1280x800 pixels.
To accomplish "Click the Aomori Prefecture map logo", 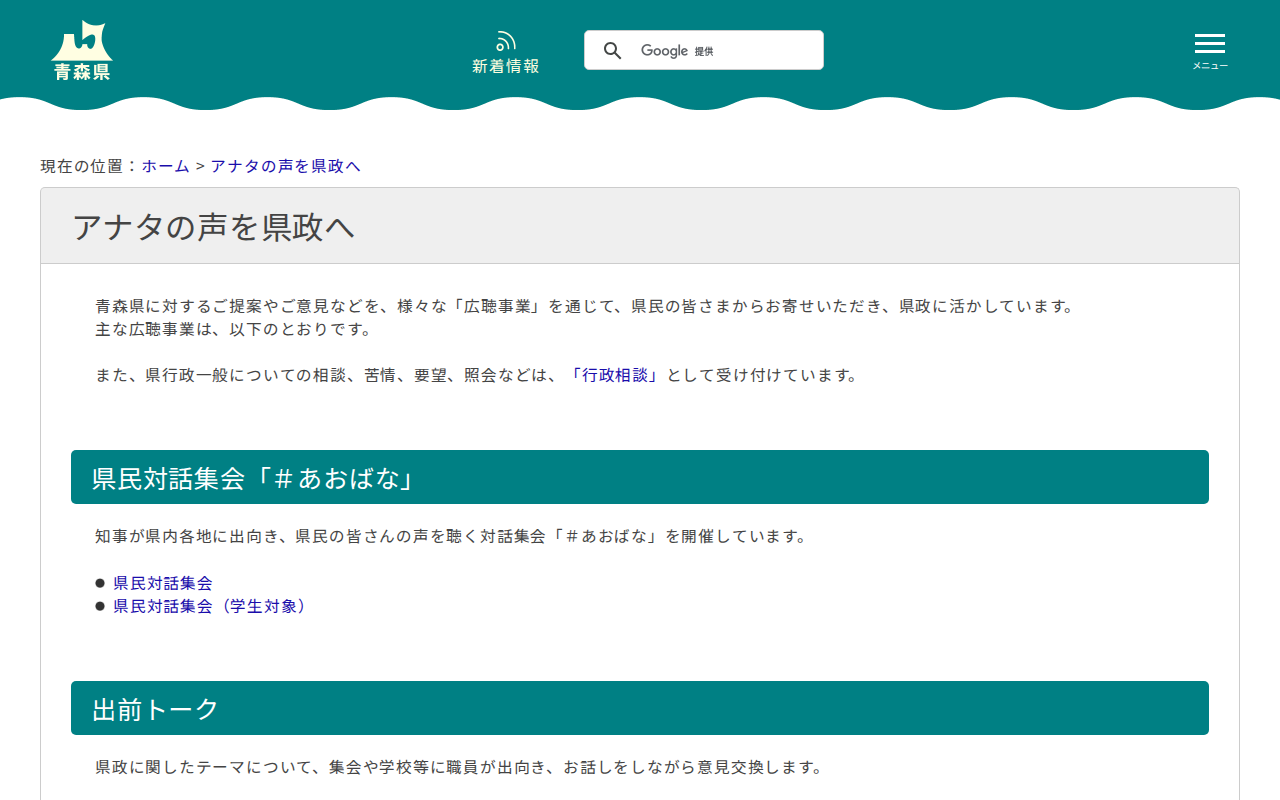I will point(82,40).
